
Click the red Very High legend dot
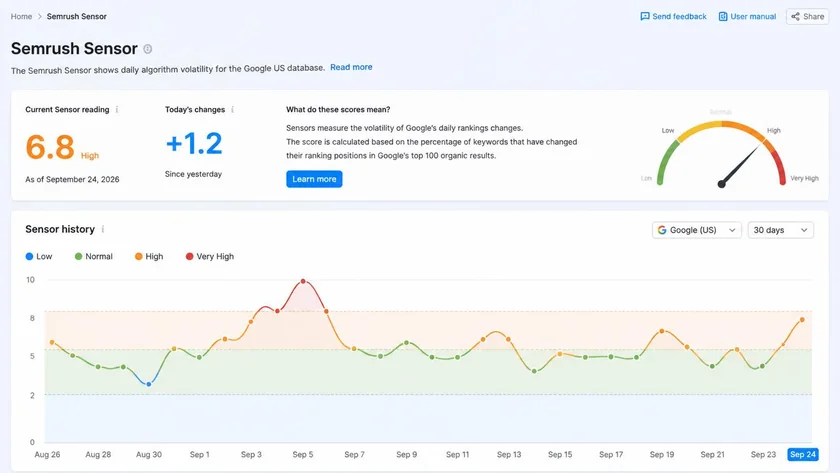[189, 257]
